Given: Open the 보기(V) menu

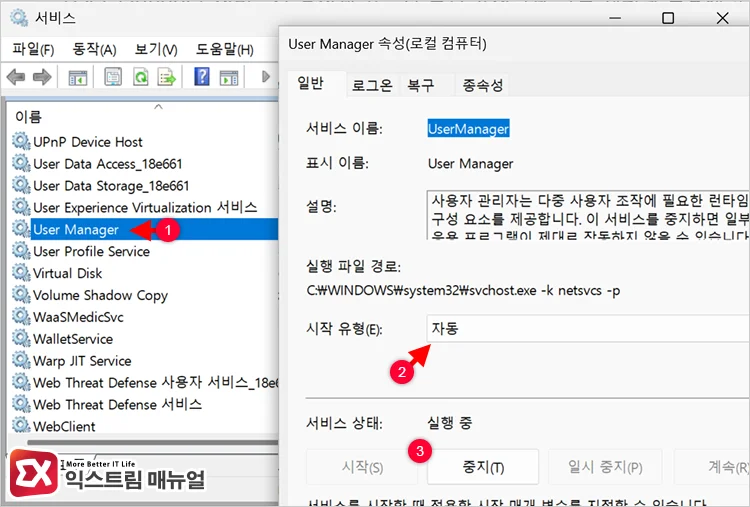Looking at the screenshot, I should pos(156,49).
